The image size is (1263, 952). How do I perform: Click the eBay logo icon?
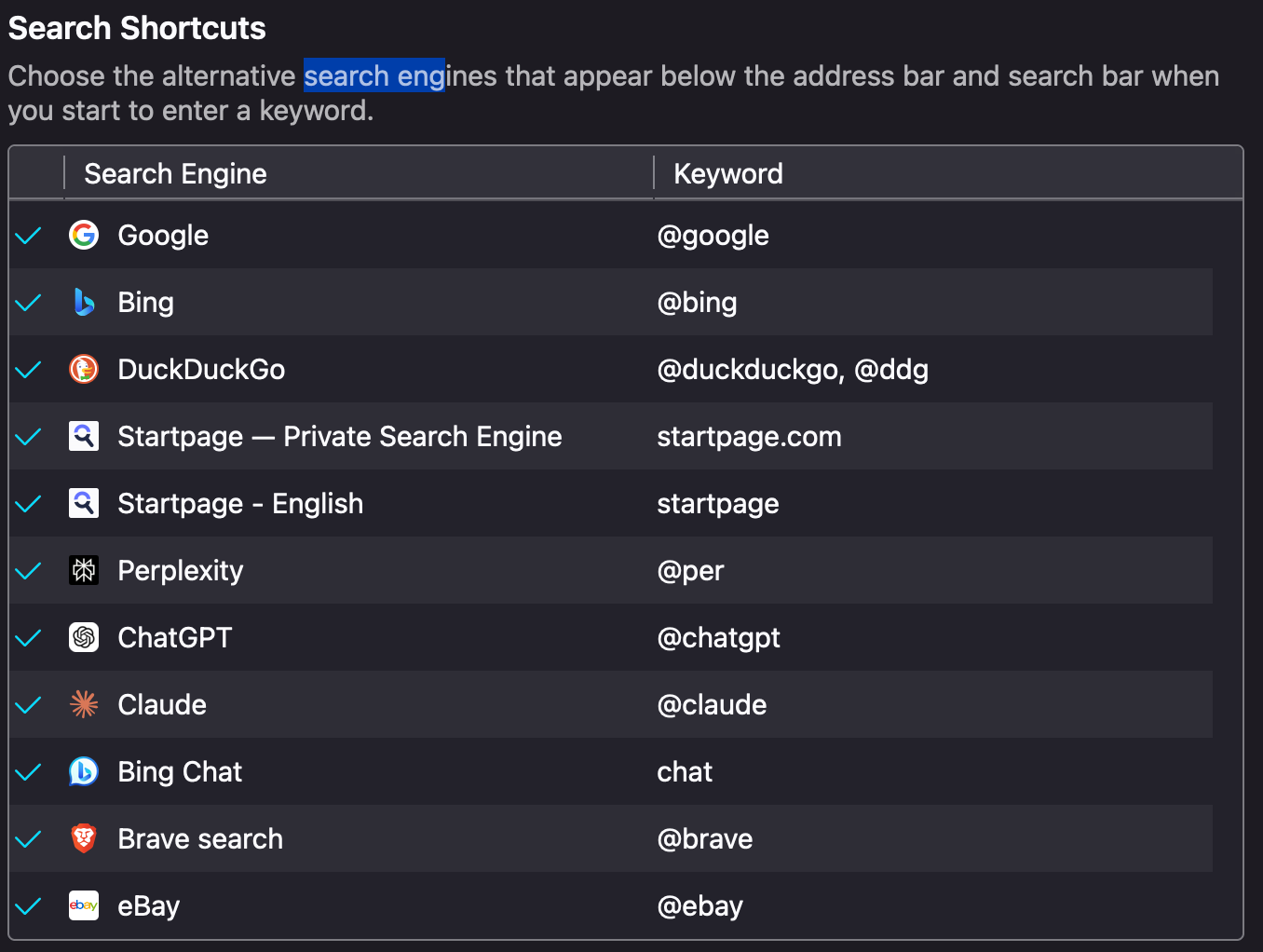pyautogui.click(x=84, y=905)
